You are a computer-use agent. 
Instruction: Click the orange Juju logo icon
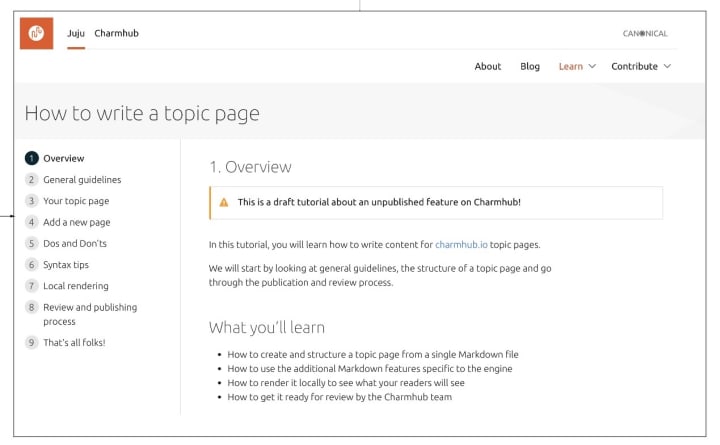point(36,33)
